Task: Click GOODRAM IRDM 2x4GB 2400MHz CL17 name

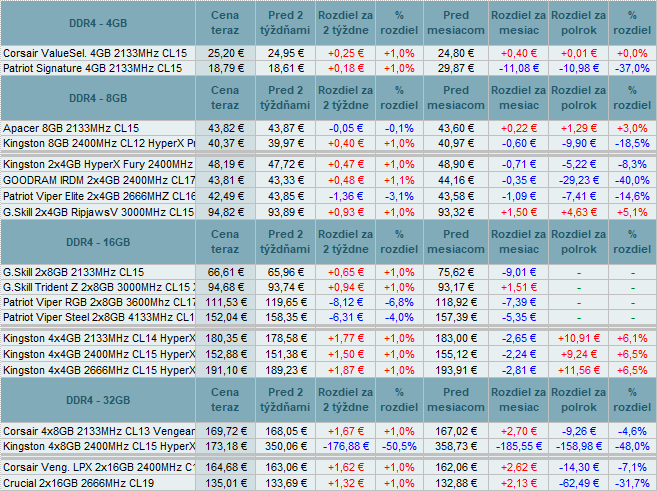Action: (99, 180)
